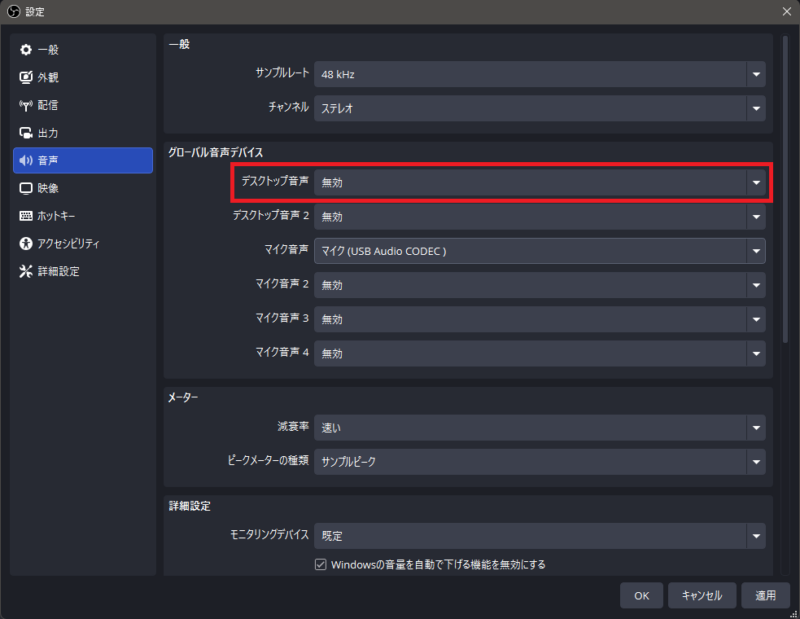Screen dimensions: 800x619
Task: Click the 配信 antenna icon in sidebar
Action: (x=26, y=105)
